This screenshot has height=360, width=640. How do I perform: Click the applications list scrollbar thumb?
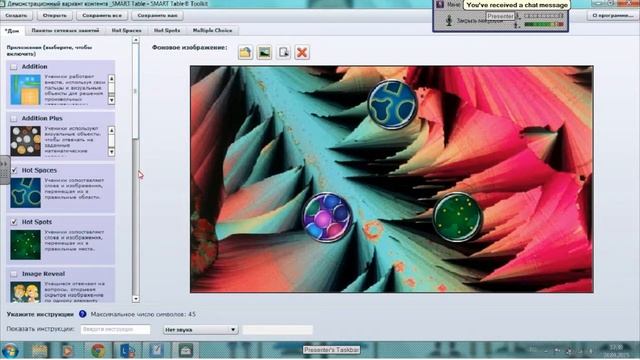coord(136,91)
